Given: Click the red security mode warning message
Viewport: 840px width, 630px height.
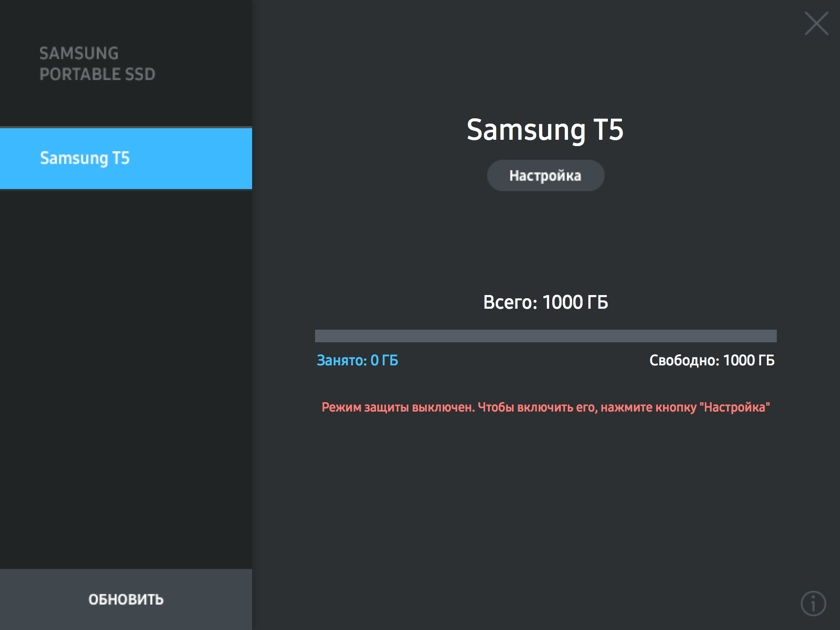Looking at the screenshot, I should tap(545, 408).
